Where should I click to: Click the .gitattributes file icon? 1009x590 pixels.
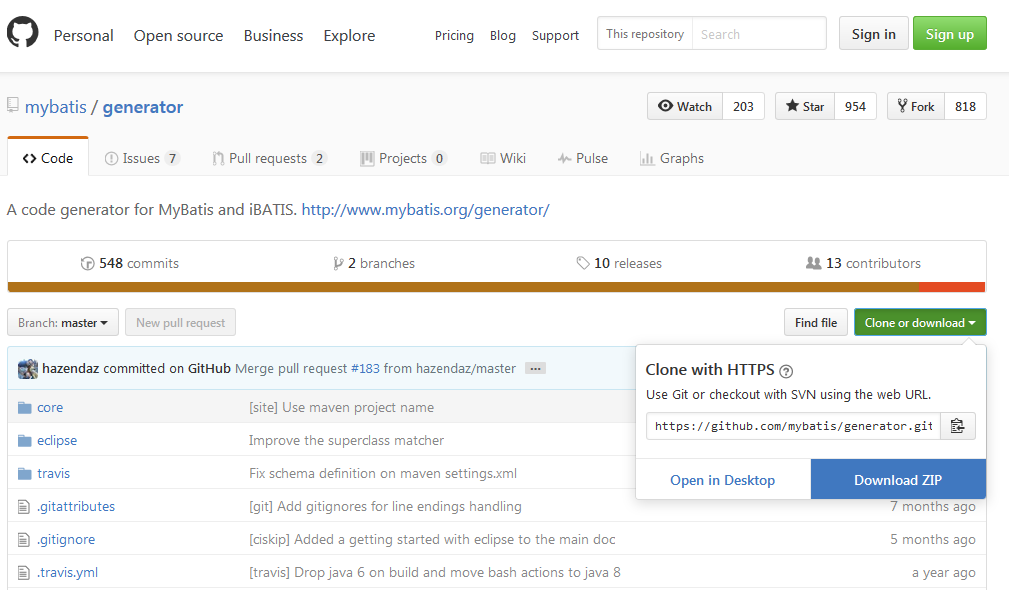point(24,507)
